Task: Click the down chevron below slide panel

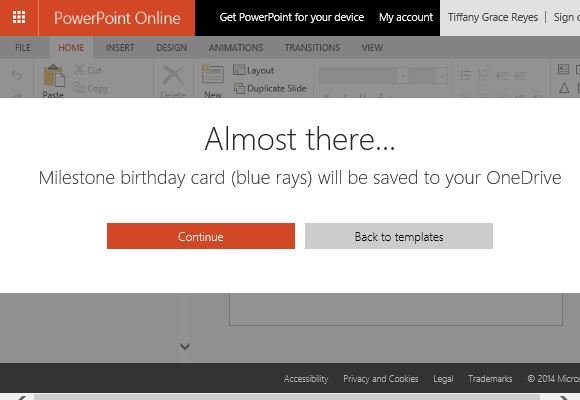Action: pyautogui.click(x=185, y=347)
